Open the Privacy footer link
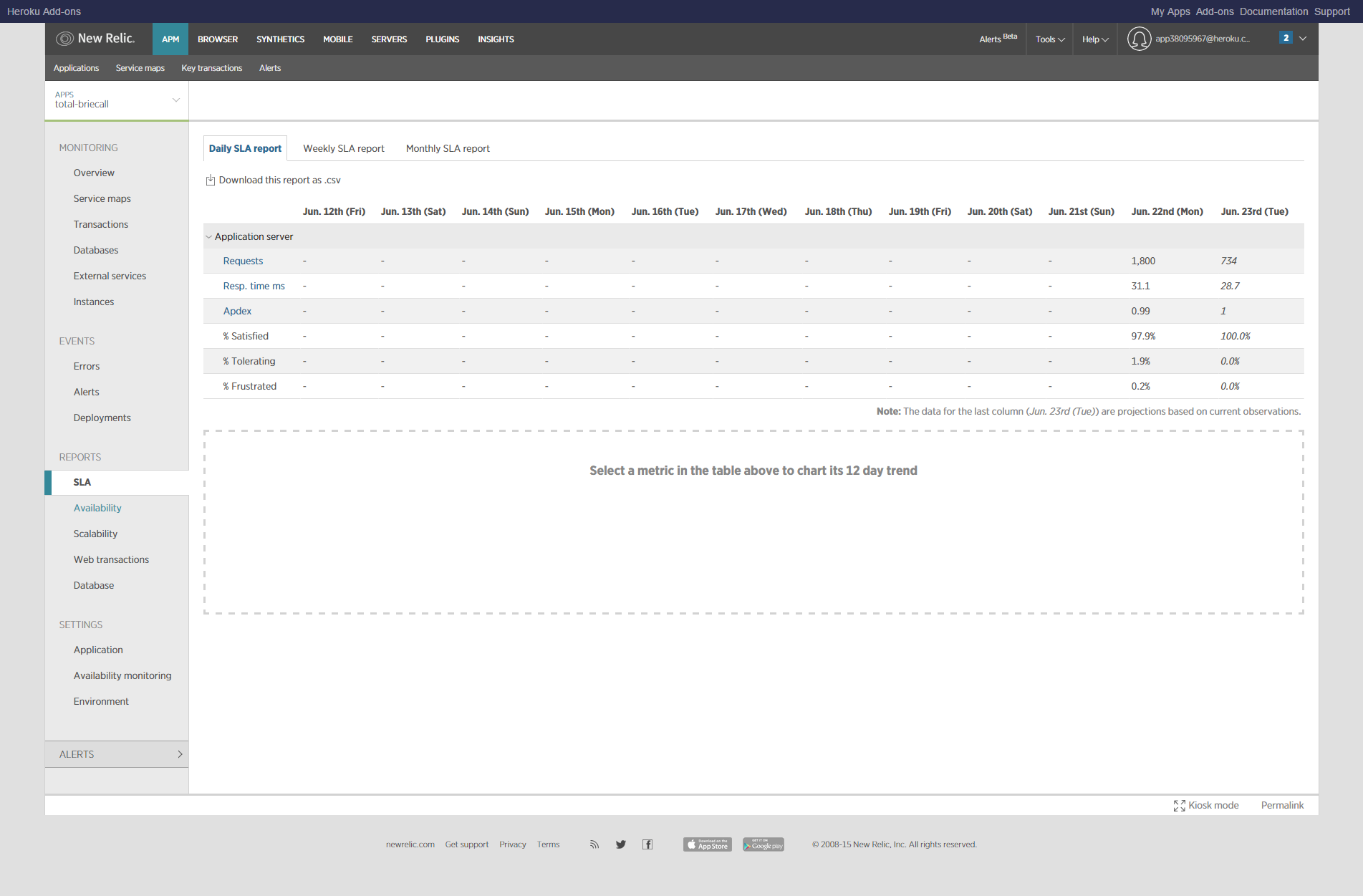 [x=513, y=844]
